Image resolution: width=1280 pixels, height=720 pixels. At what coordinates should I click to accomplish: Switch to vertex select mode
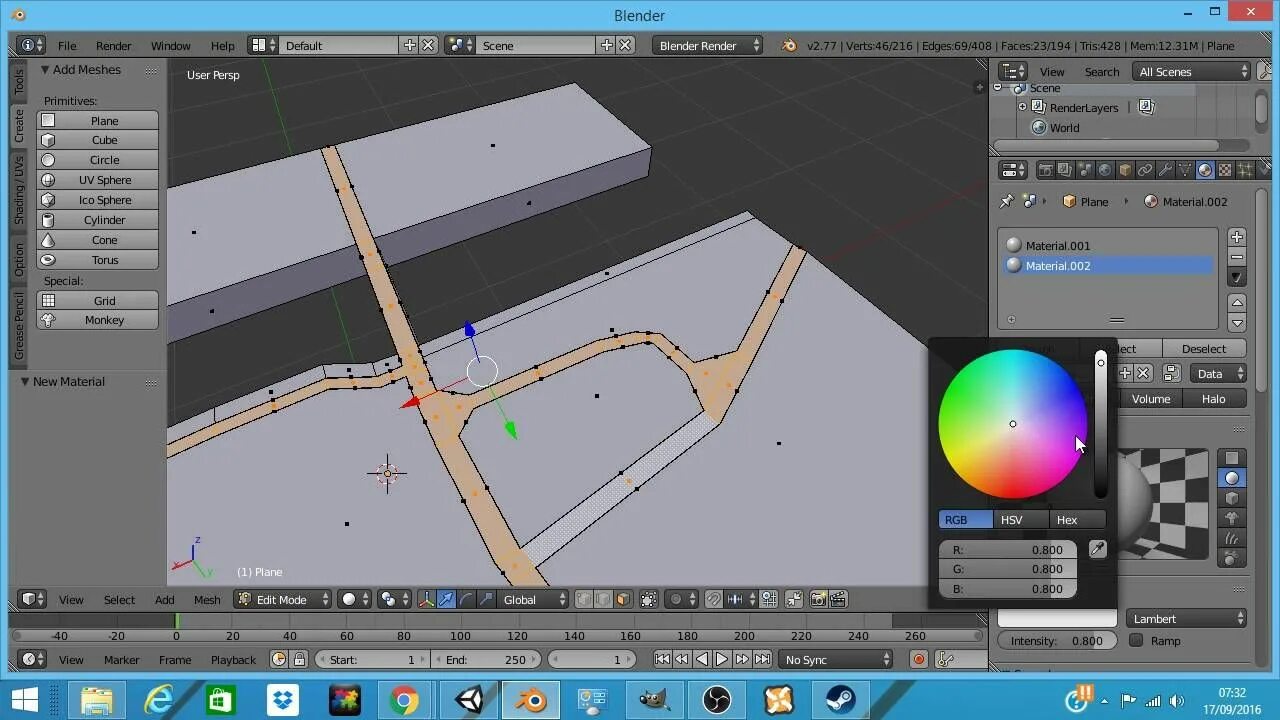pos(584,599)
